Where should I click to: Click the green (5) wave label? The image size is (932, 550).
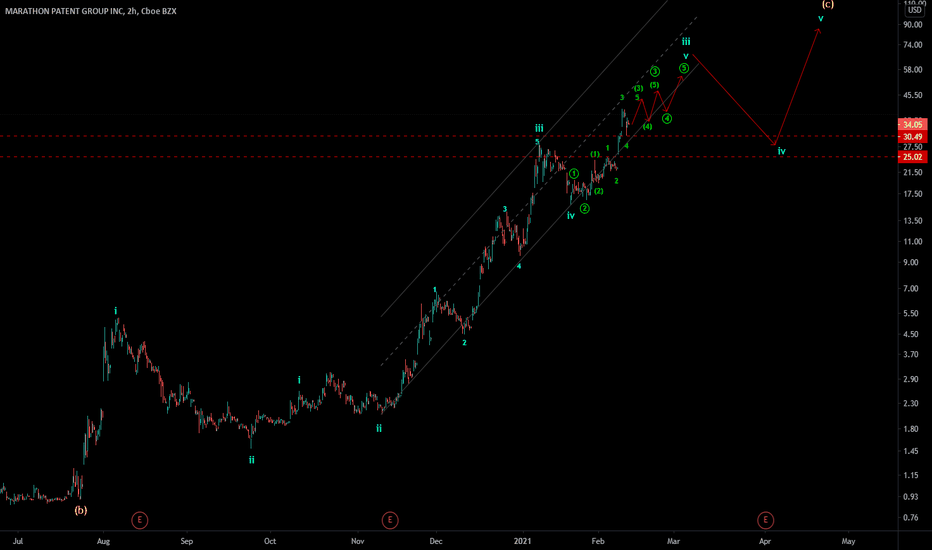[x=654, y=85]
